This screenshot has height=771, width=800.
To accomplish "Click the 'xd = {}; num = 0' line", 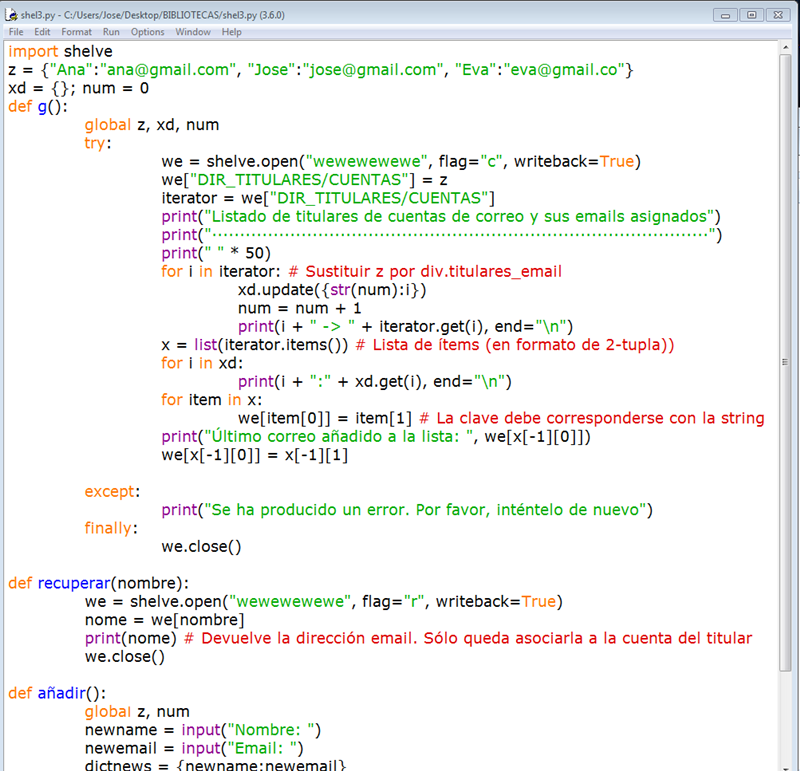I will 79,88.
